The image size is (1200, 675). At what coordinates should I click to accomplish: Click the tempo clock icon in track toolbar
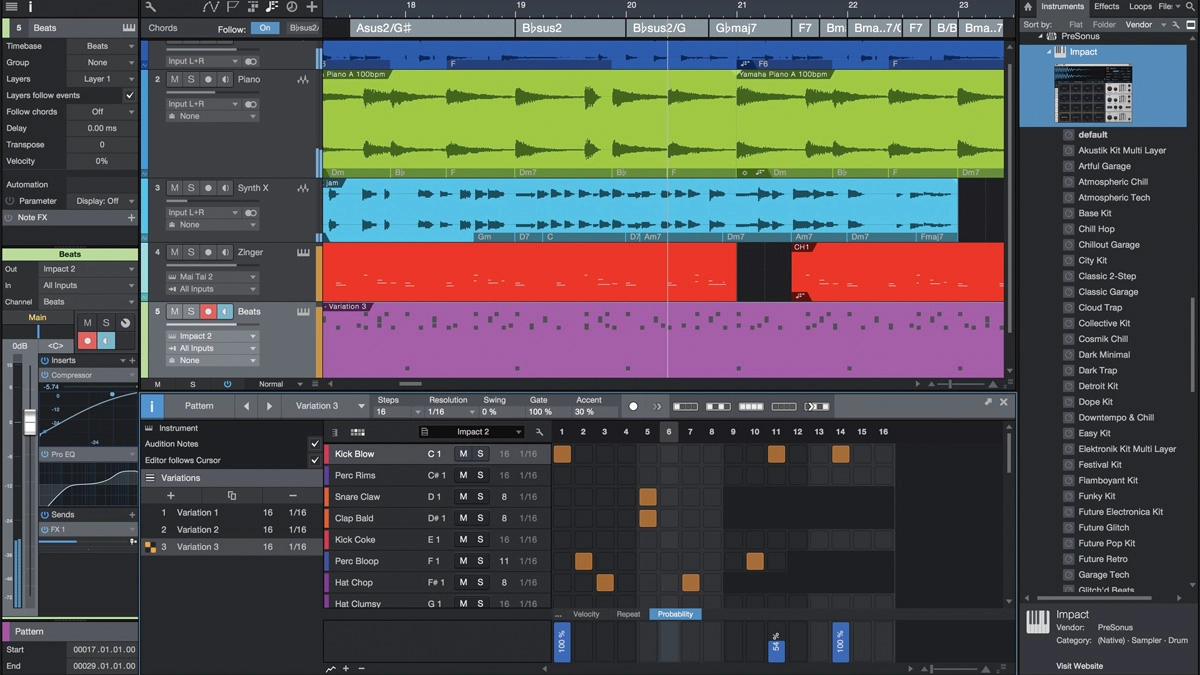292,7
